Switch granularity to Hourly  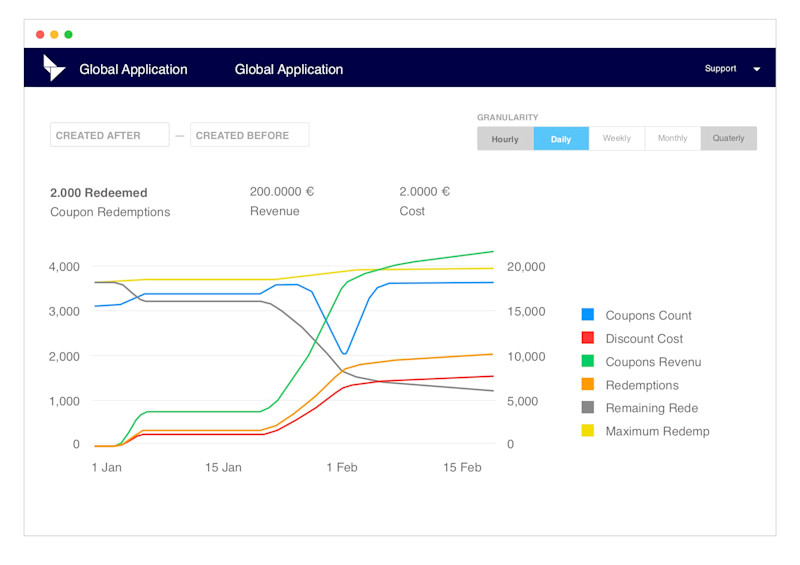coord(505,139)
